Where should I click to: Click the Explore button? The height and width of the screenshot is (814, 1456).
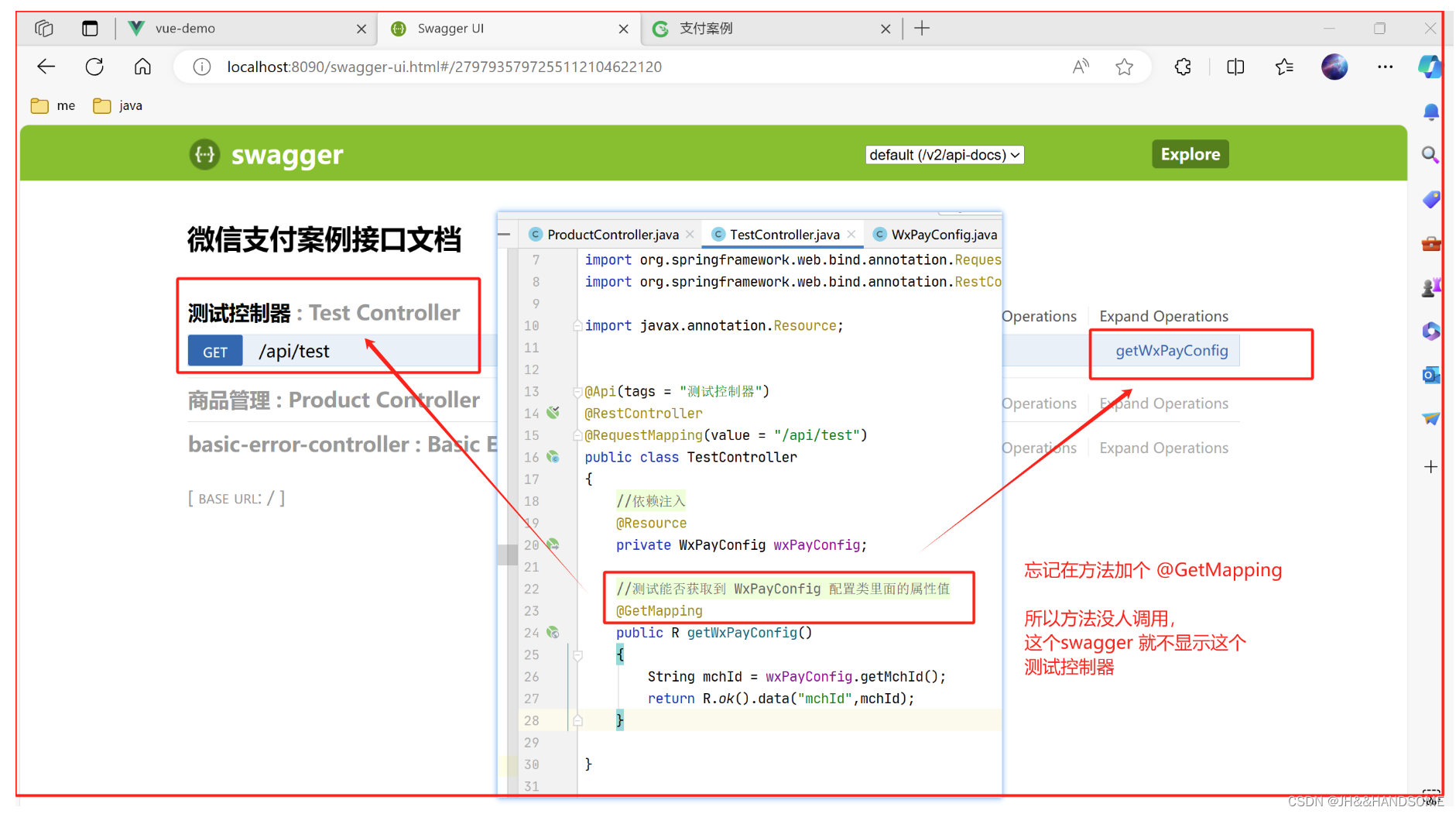[x=1190, y=154]
